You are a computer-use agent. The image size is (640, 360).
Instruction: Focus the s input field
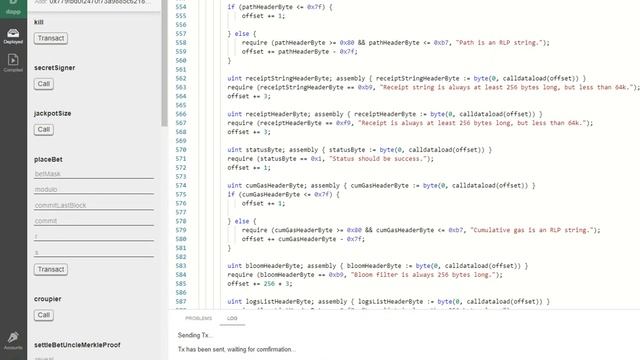pos(94,252)
